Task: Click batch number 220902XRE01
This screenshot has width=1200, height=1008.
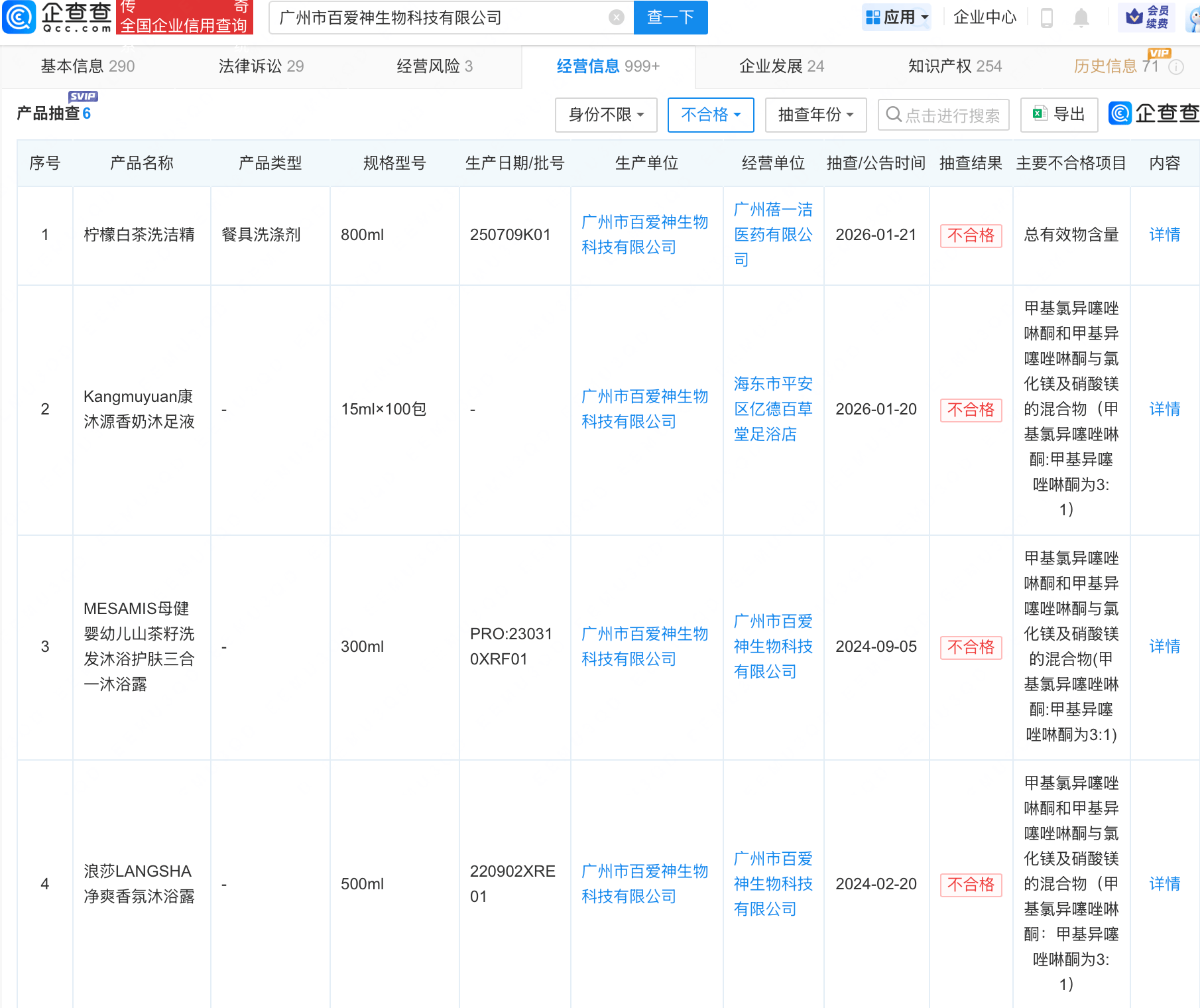Action: click(512, 884)
